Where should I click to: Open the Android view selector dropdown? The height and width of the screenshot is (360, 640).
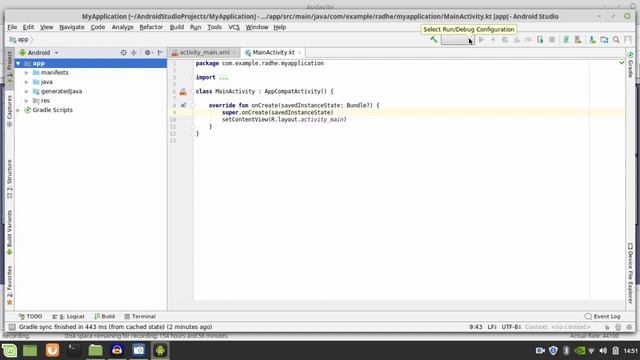(39, 53)
